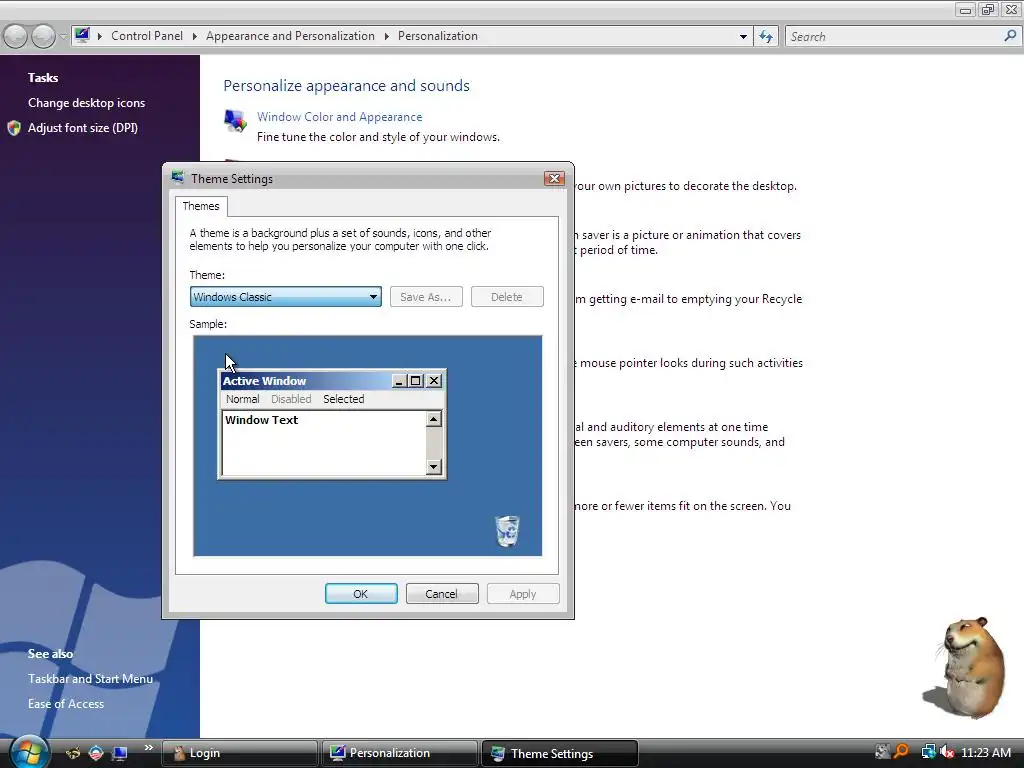The width and height of the screenshot is (1024, 768).
Task: Click the theme sample preview image
Action: point(367,445)
